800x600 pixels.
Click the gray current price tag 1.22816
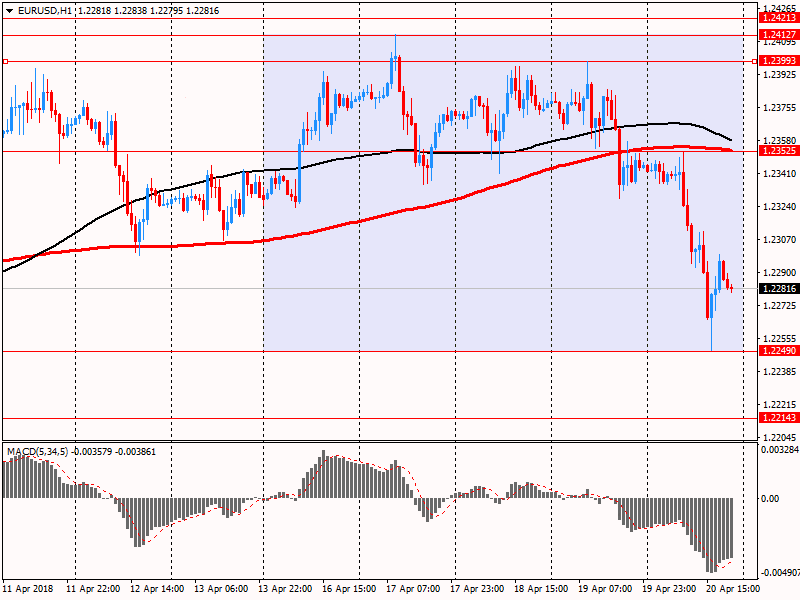[x=778, y=289]
